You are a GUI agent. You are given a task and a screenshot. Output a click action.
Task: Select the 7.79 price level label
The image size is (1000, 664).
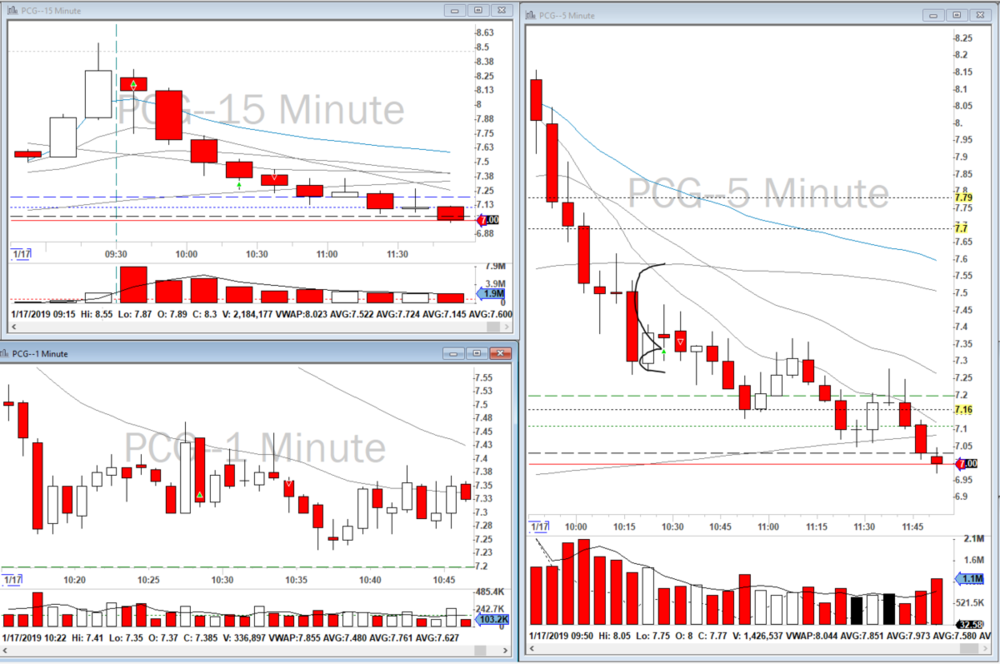point(964,198)
